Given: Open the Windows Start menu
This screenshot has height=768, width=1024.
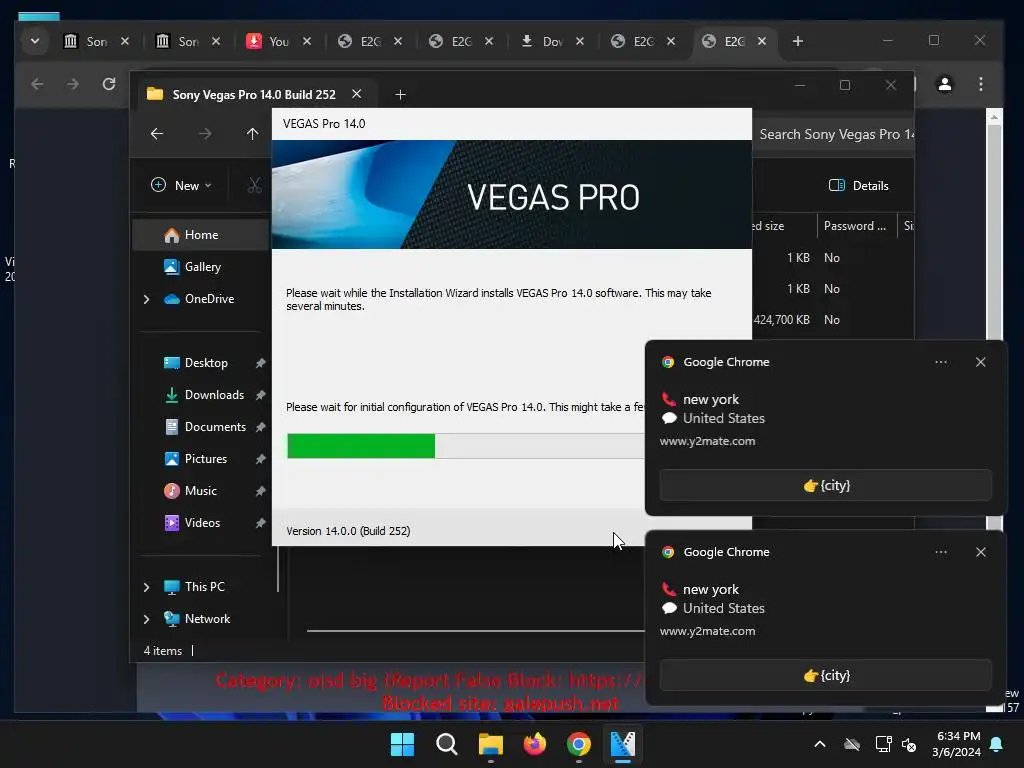Looking at the screenshot, I should 402,744.
